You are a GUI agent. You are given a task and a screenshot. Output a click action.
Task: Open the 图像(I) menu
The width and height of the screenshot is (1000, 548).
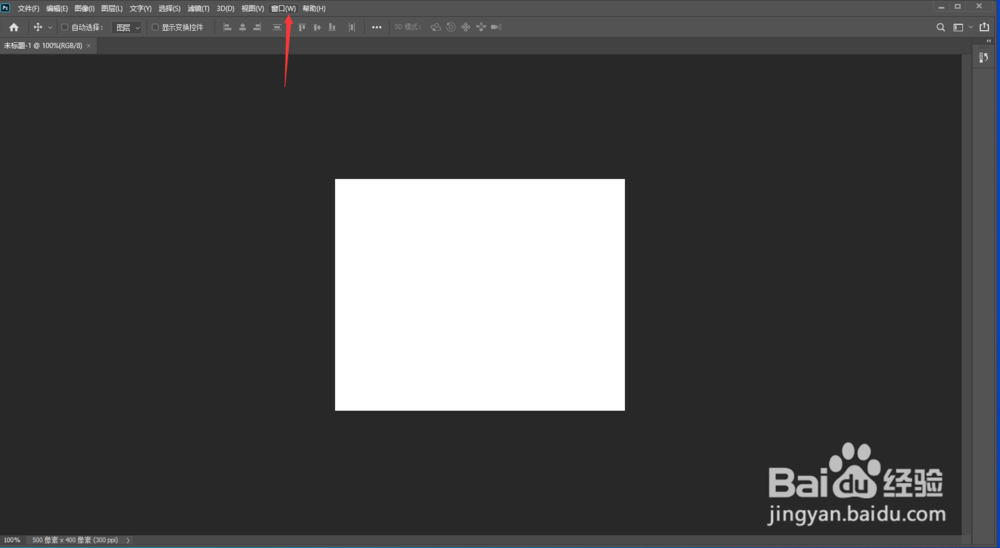click(x=84, y=9)
